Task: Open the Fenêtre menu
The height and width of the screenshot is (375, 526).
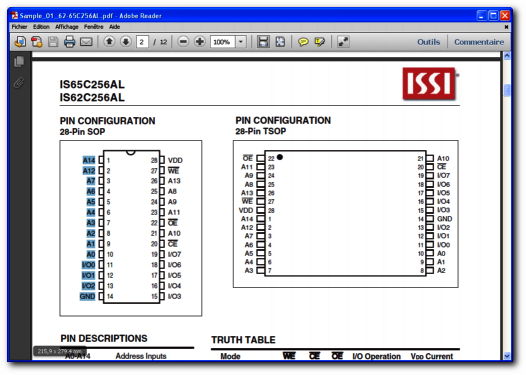Action: 94,27
